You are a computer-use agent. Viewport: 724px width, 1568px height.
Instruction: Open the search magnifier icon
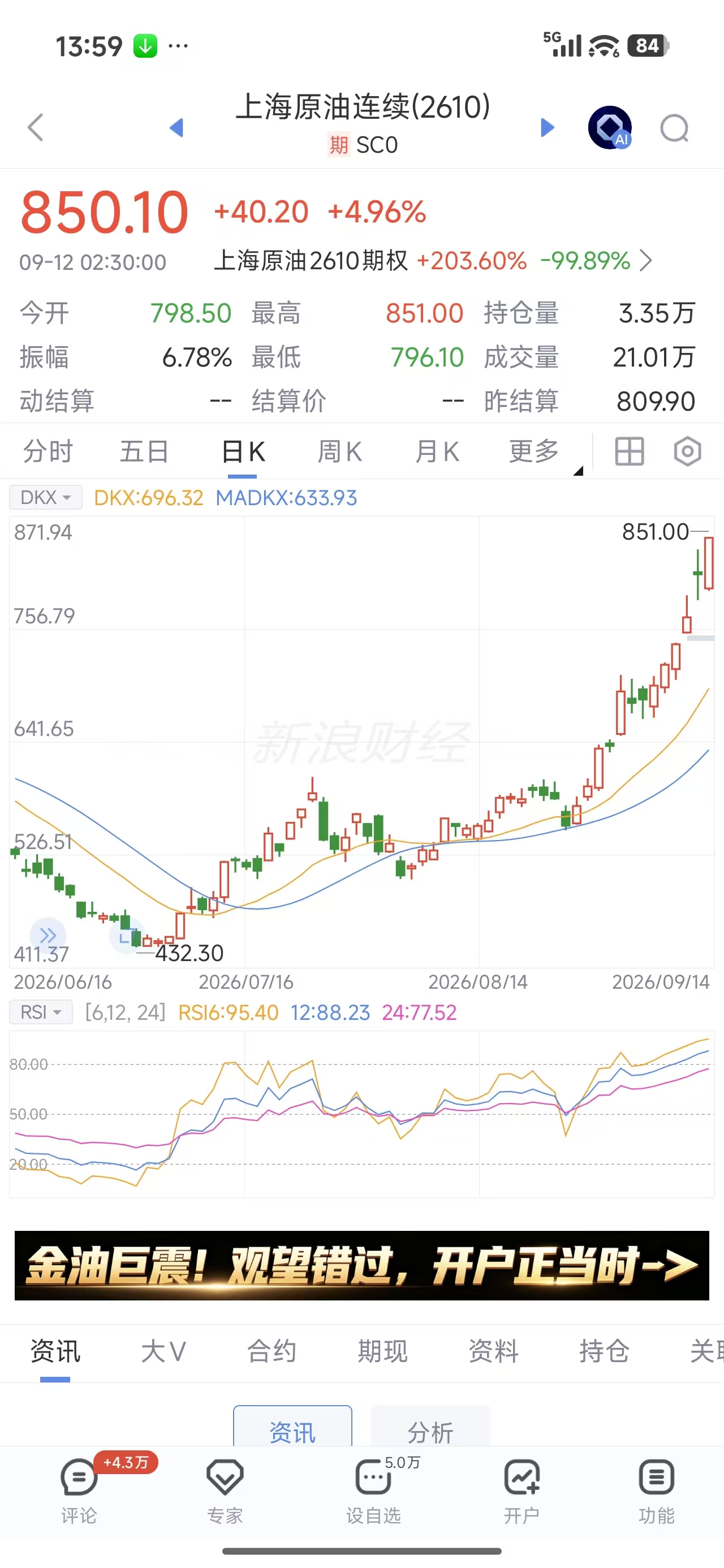[675, 128]
